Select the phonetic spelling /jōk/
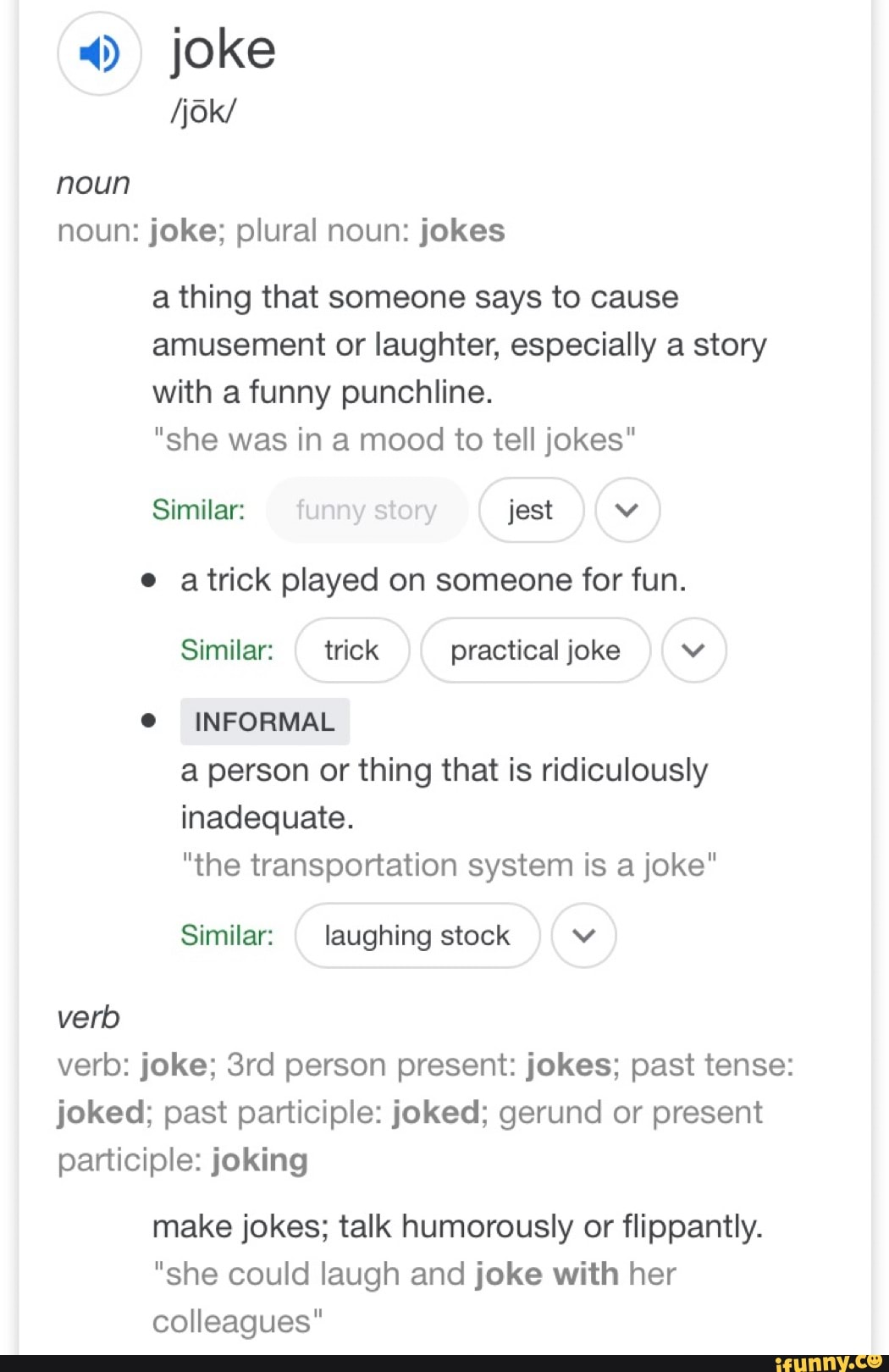This screenshot has width=889, height=1372. point(203,110)
